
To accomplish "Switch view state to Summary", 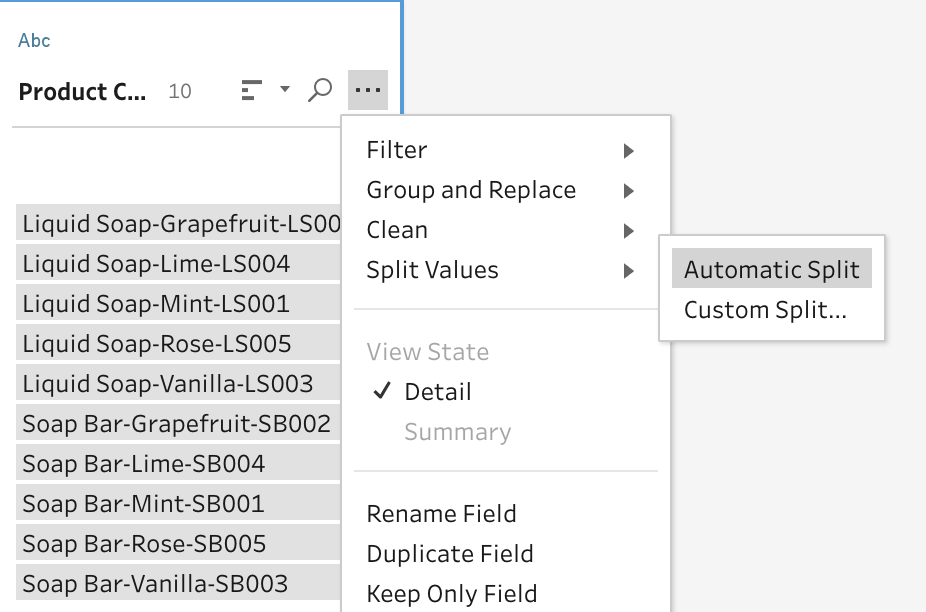I will tap(457, 432).
